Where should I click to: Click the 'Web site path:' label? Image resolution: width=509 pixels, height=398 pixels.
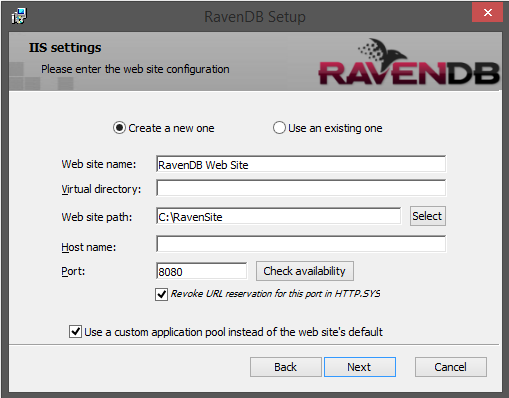coord(97,217)
